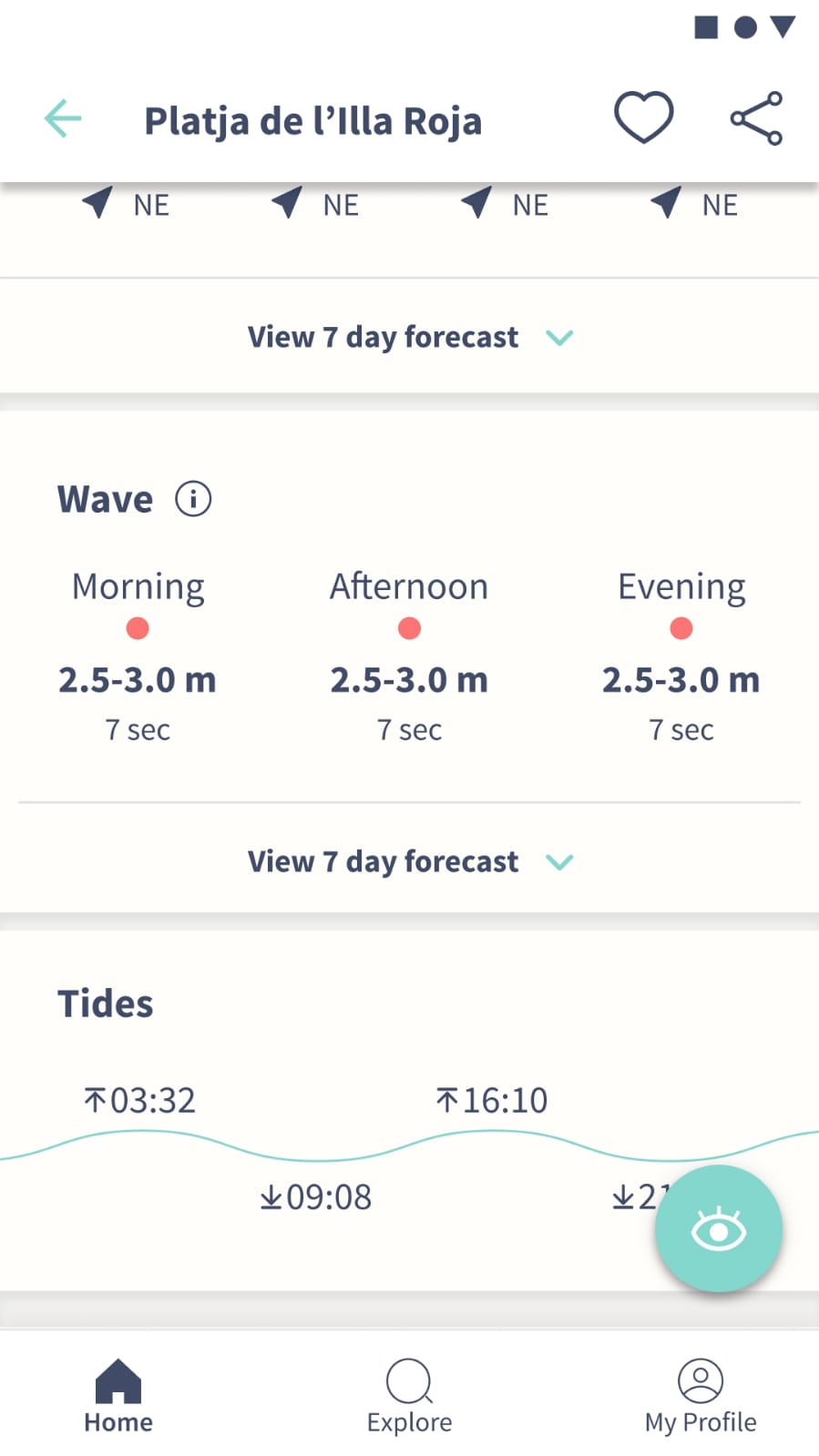Select Morning wave red indicator dot
This screenshot has width=819, height=1456.
click(138, 628)
